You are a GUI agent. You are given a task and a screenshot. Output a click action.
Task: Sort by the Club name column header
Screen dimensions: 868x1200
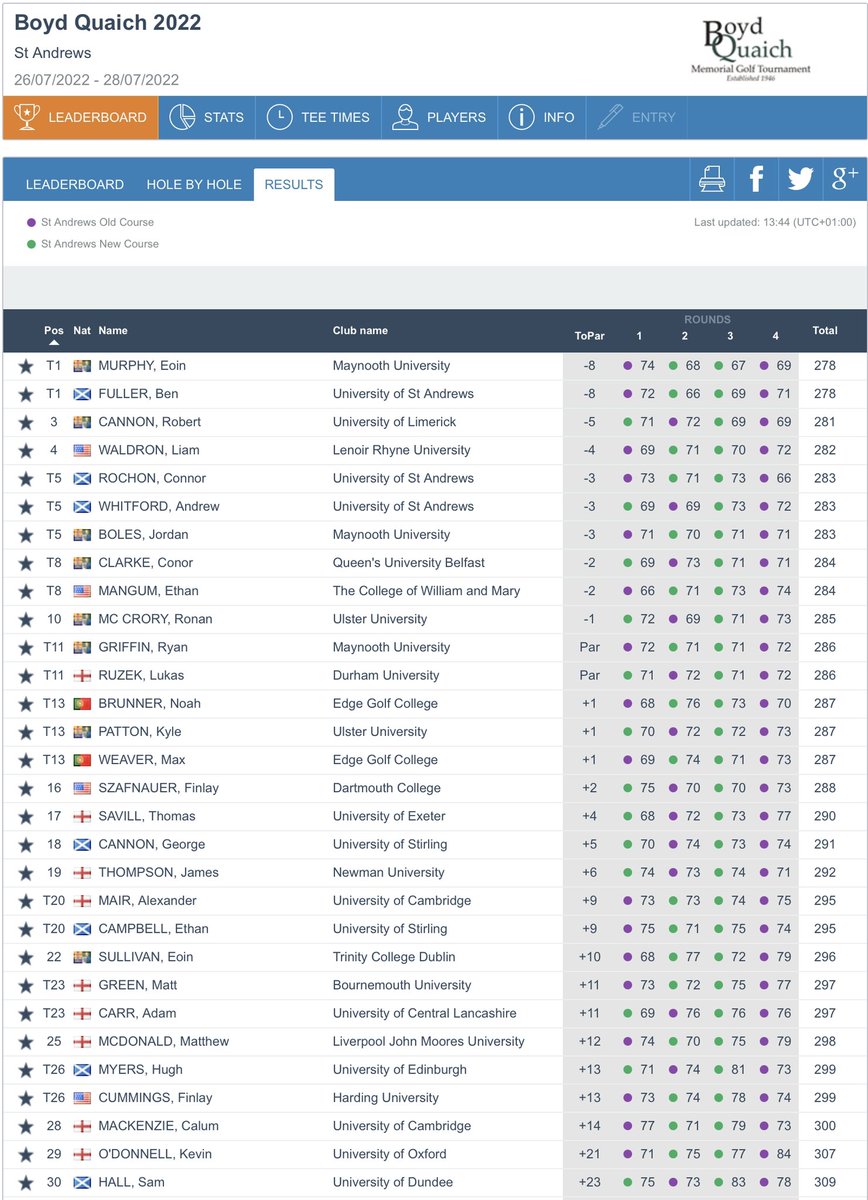coord(360,330)
